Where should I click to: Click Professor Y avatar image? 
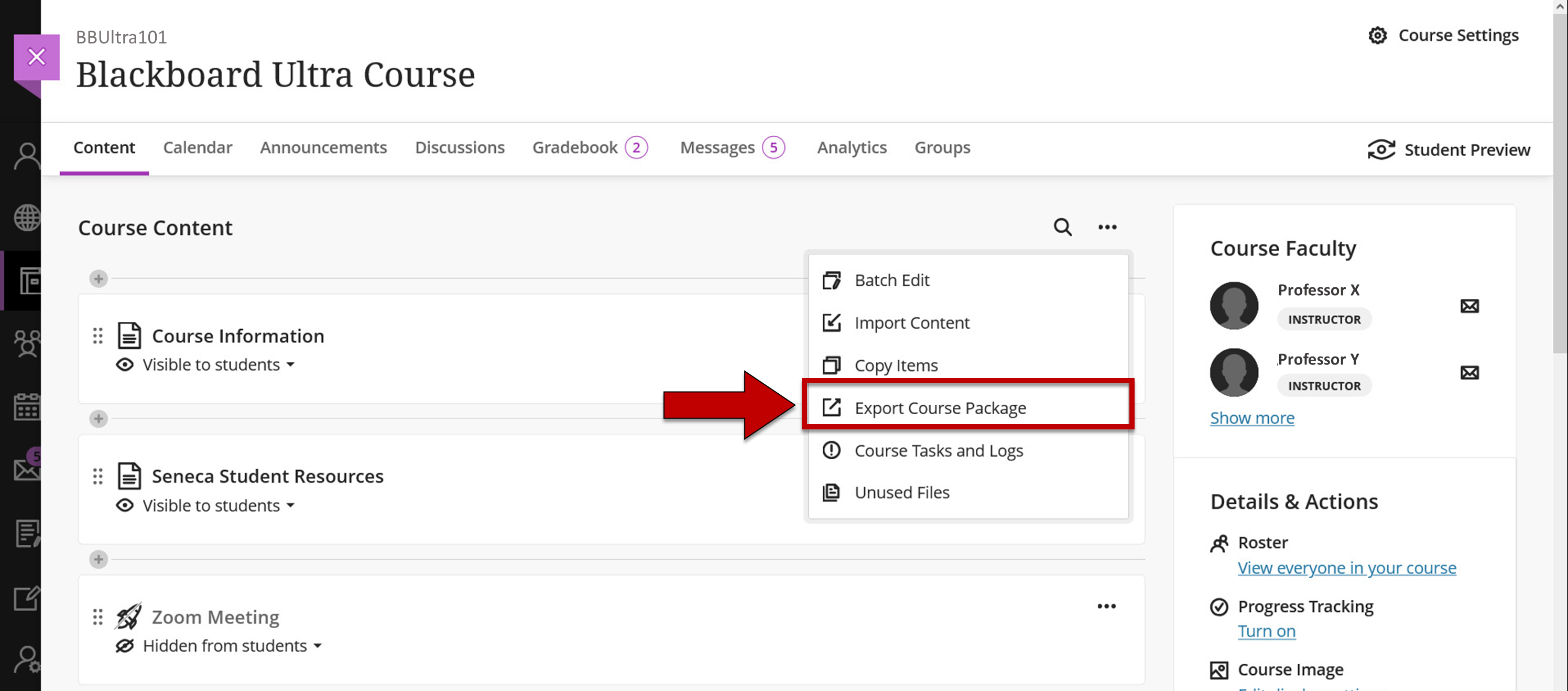point(1234,372)
